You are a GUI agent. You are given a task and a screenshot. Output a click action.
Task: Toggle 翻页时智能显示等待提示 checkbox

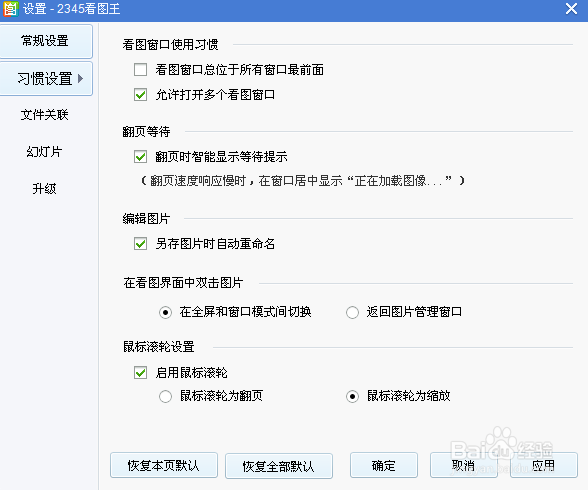point(141,156)
